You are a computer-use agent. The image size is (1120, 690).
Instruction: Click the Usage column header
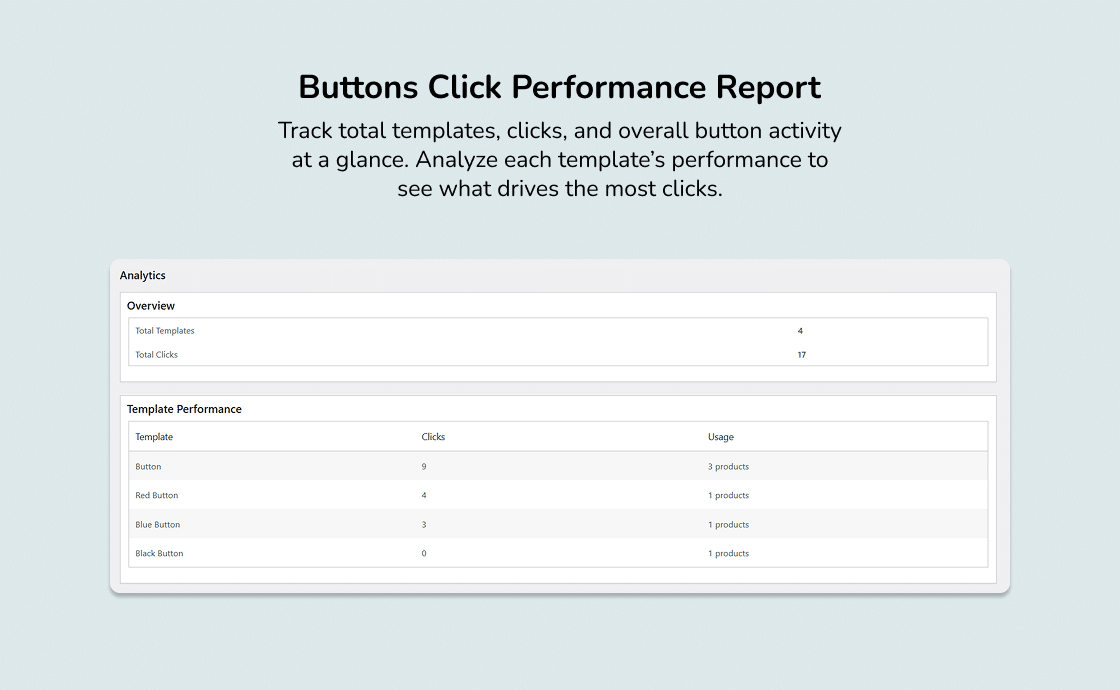[721, 436]
